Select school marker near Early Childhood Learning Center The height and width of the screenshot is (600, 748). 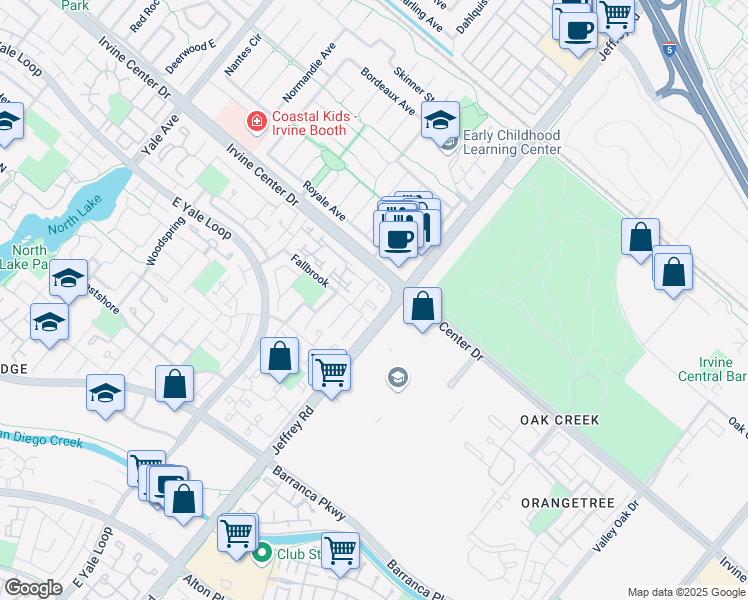(x=440, y=123)
